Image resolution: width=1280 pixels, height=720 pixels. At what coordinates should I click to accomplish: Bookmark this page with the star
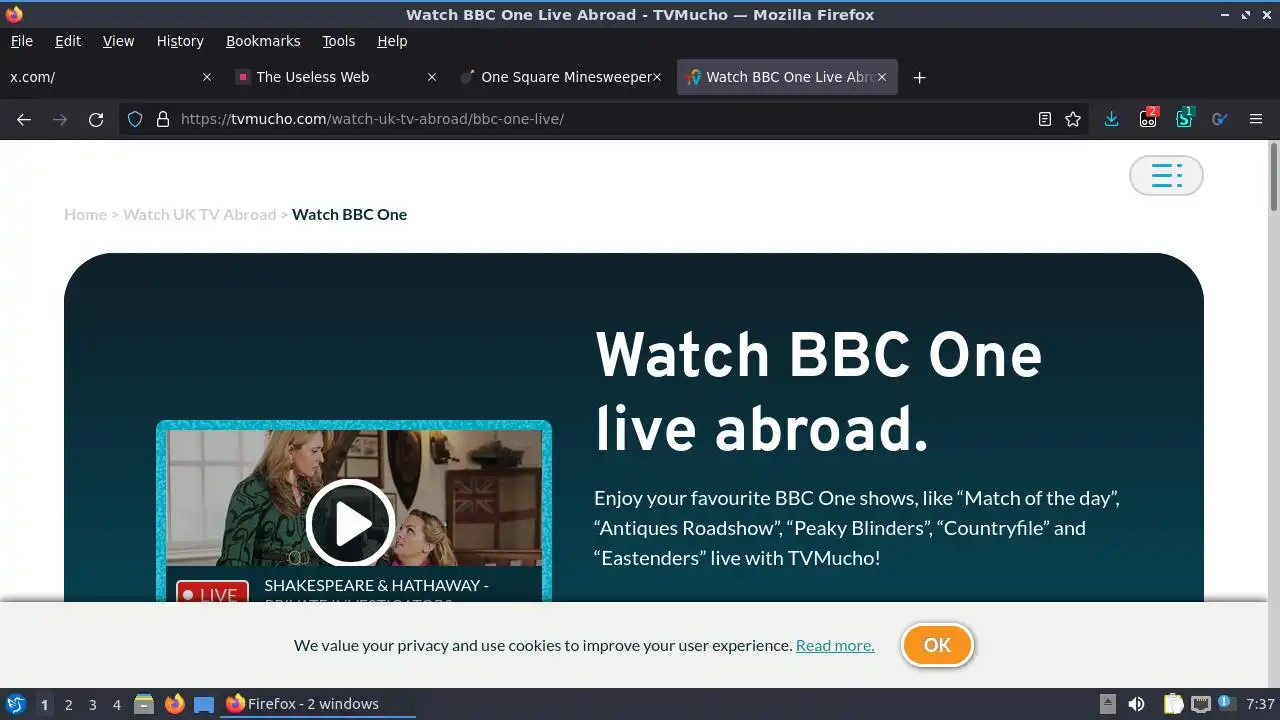[1073, 119]
